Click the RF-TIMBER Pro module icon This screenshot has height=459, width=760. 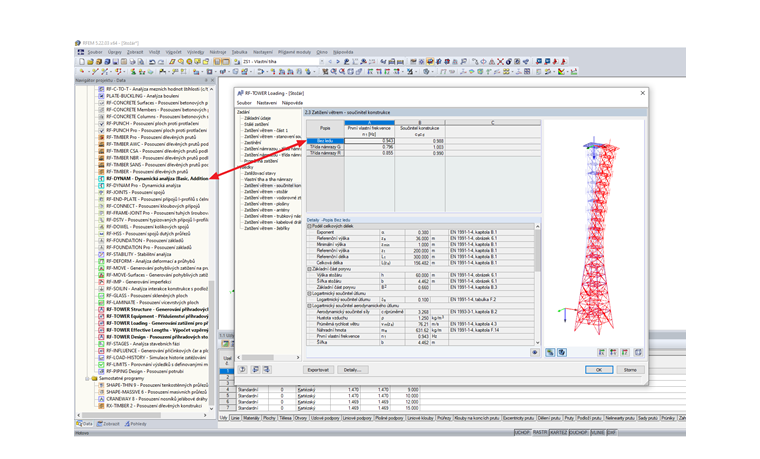101,137
